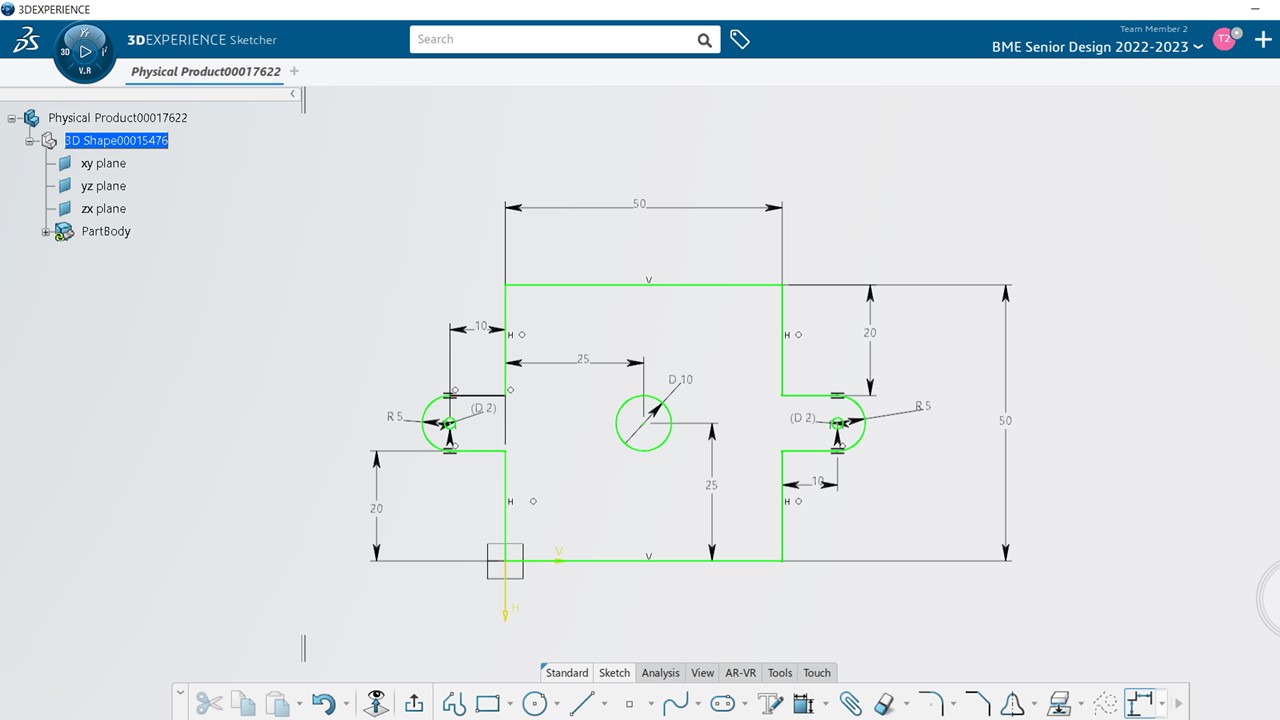The height and width of the screenshot is (720, 1280).
Task: Switch to the Analysis tab
Action: click(x=660, y=672)
